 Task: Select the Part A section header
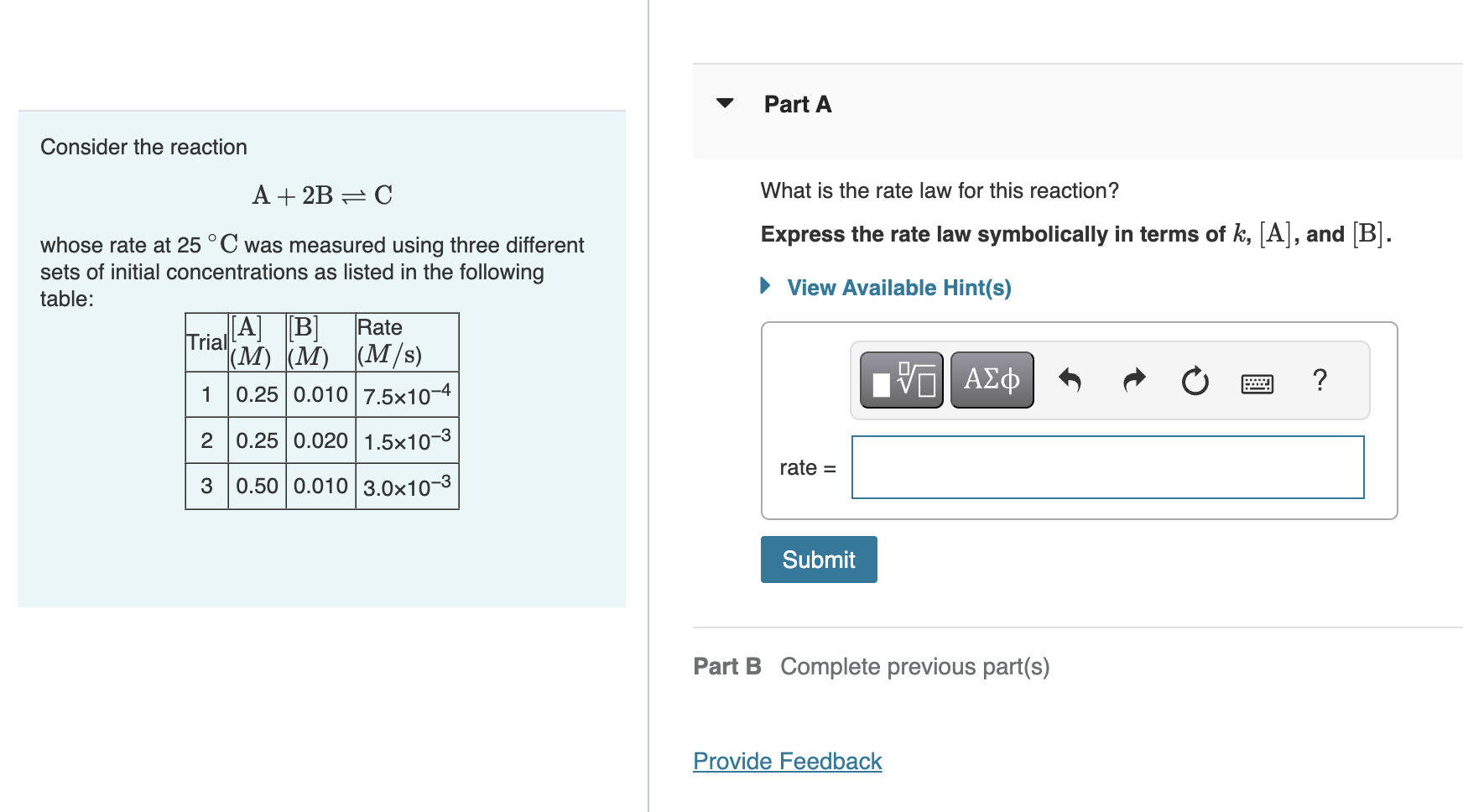point(795,103)
